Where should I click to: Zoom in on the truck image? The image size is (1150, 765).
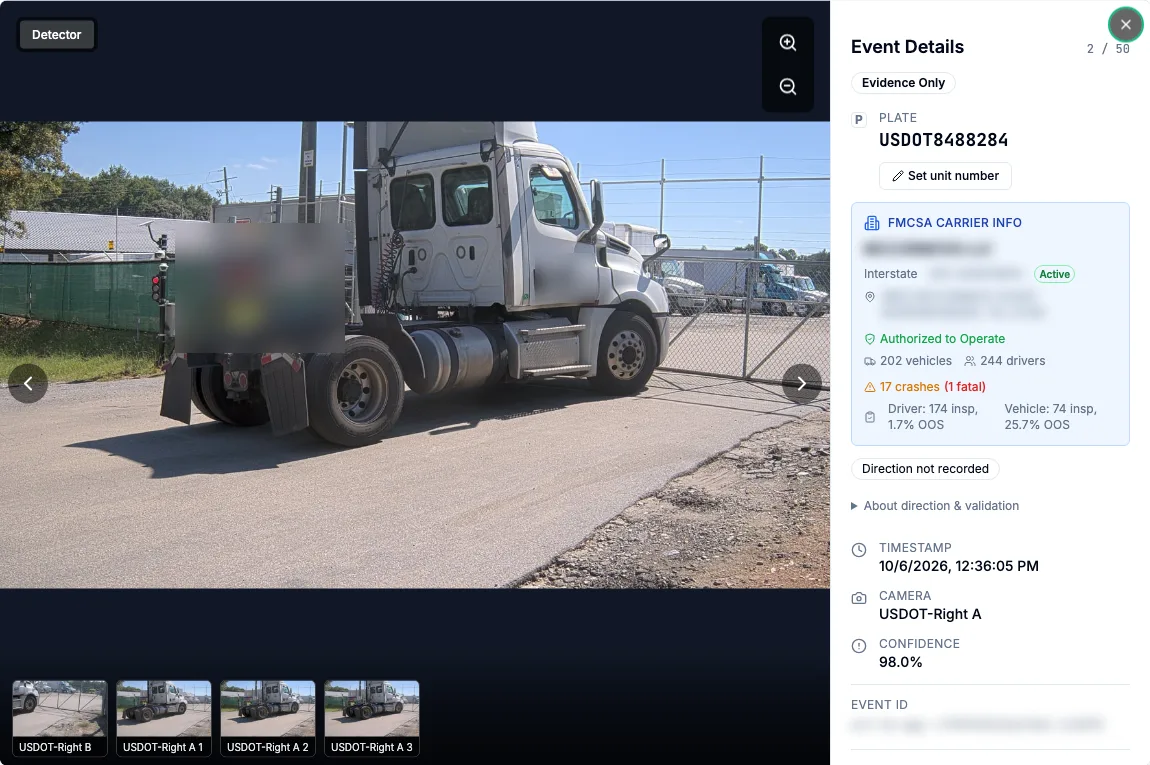pos(788,43)
